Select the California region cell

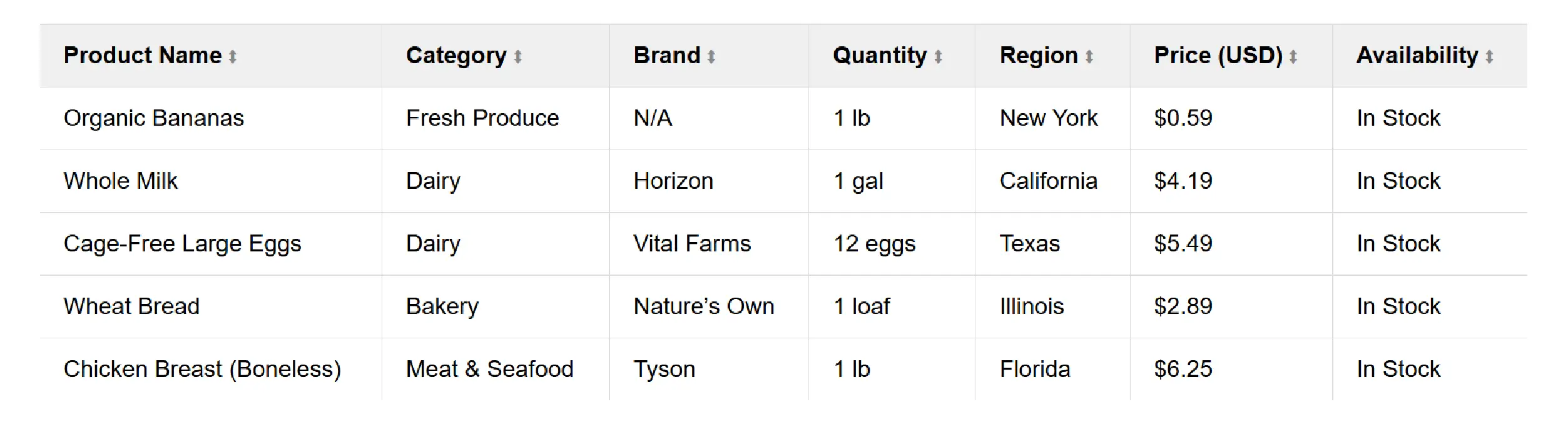pos(1048,181)
